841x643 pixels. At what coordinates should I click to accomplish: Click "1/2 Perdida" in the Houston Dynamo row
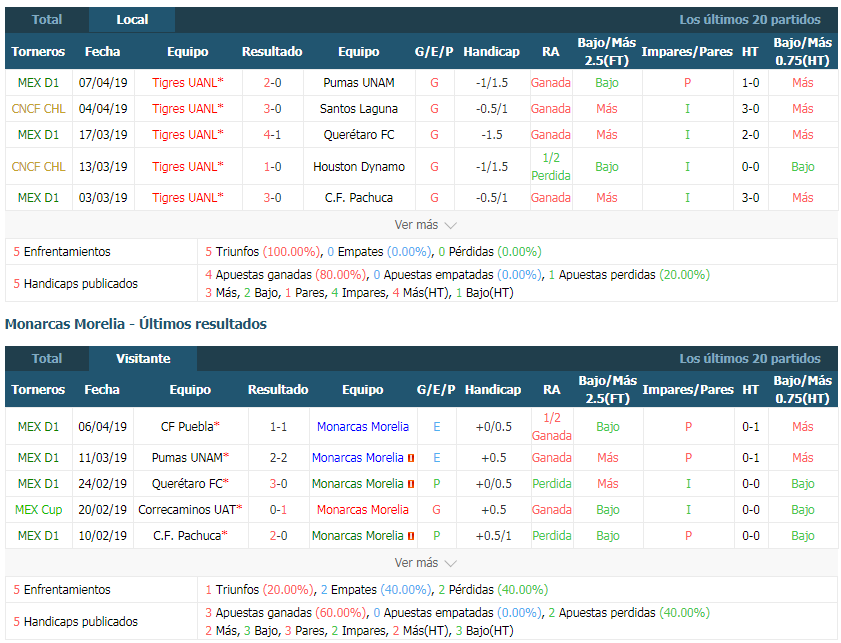point(551,167)
